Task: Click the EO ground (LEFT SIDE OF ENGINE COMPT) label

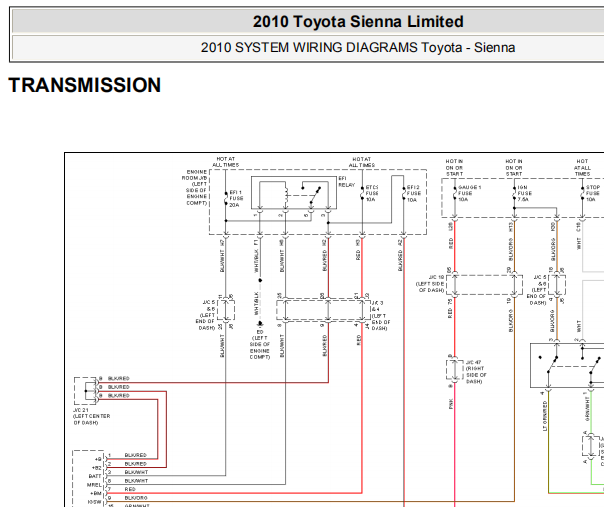Action: 260,344
